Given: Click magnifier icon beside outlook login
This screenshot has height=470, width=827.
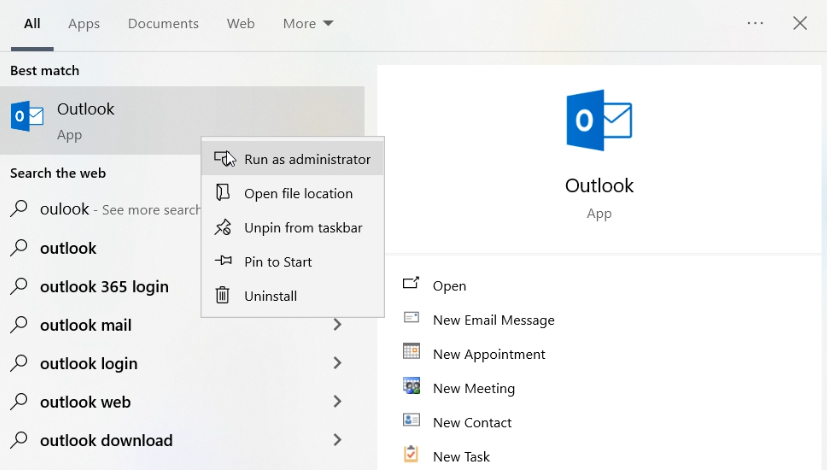Looking at the screenshot, I should [19, 362].
